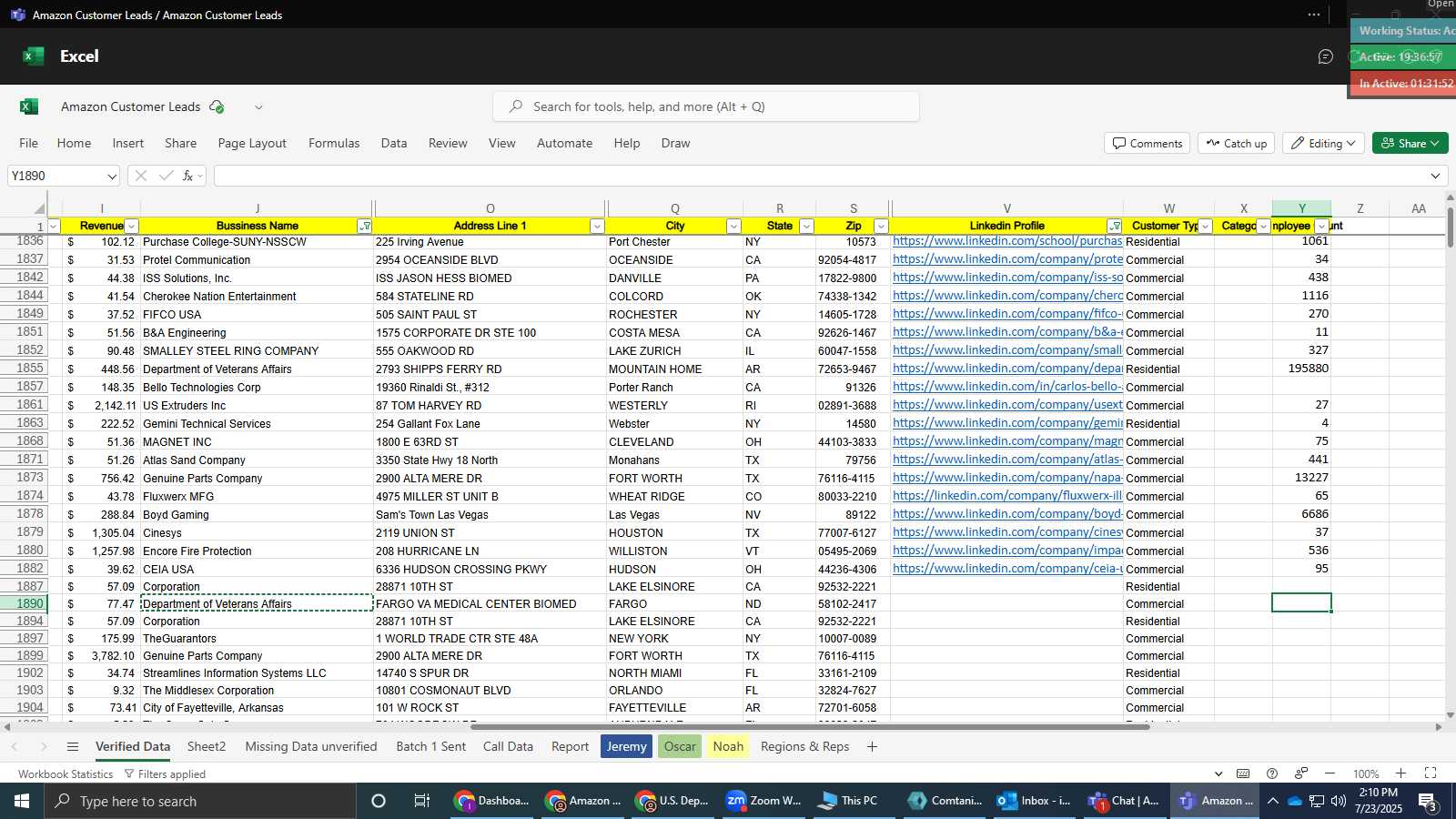1456x819 pixels.
Task: Open LinkedIn link for Fluxwerx MFG
Action: (1007, 496)
